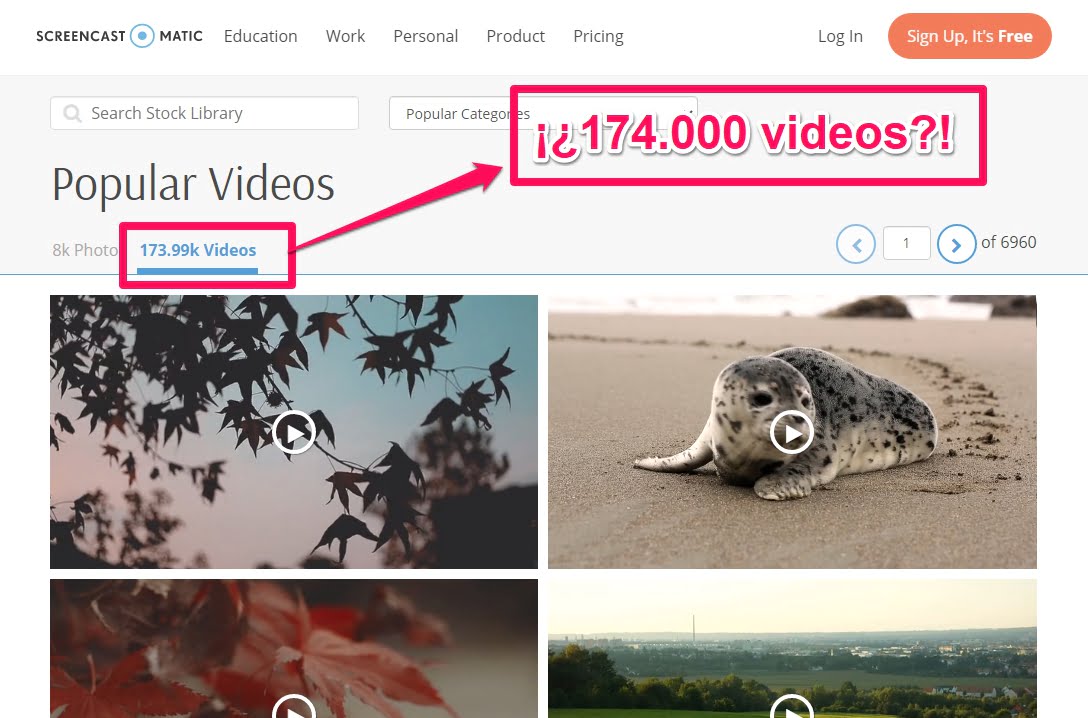The image size is (1088, 718).
Task: Open the Screencast-O-Matic logo home link
Action: pos(119,35)
